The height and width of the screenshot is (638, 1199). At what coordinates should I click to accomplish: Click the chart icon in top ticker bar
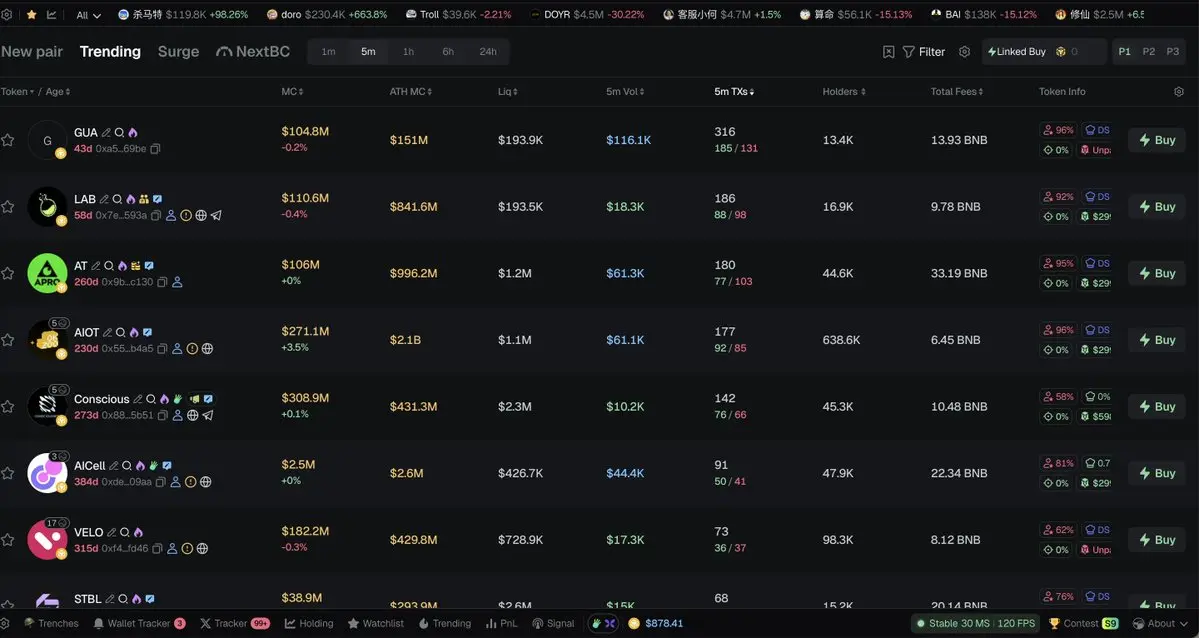[x=52, y=15]
